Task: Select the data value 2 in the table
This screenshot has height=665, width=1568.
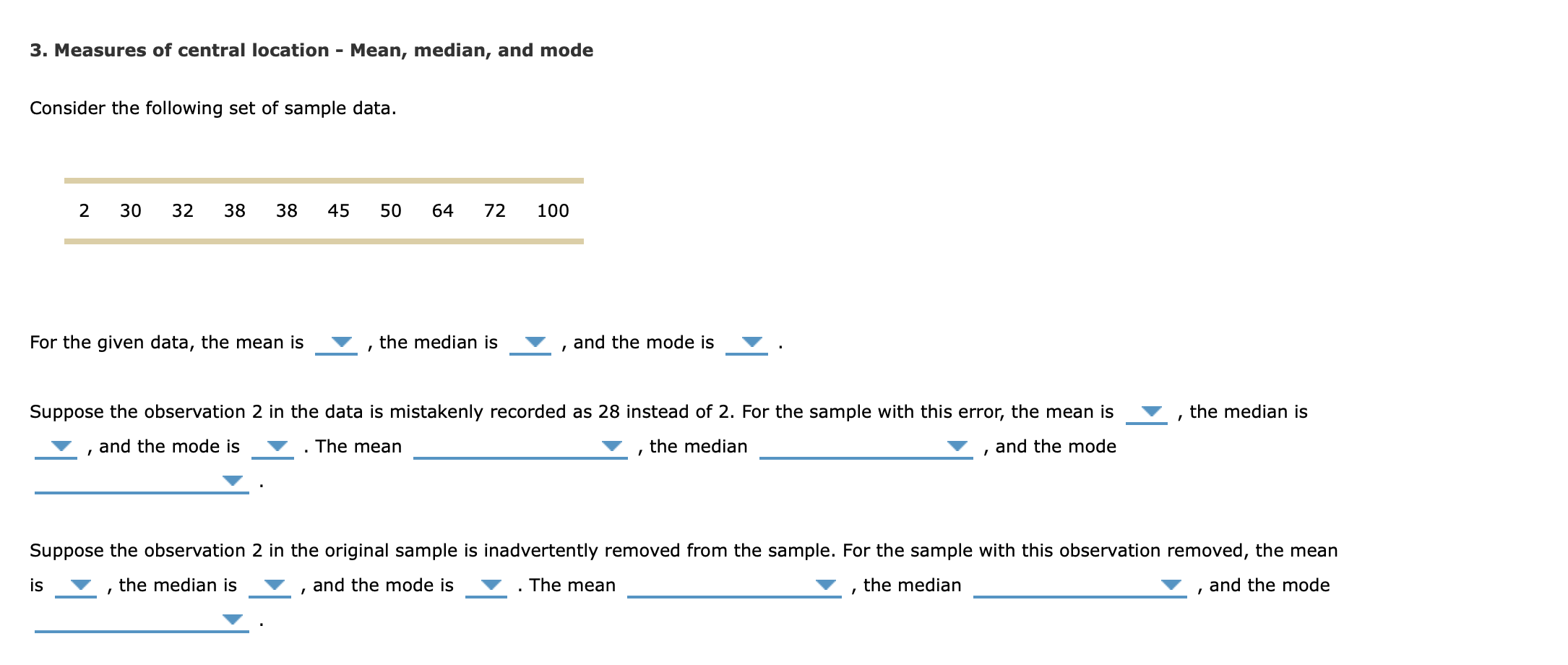Action: (x=83, y=210)
